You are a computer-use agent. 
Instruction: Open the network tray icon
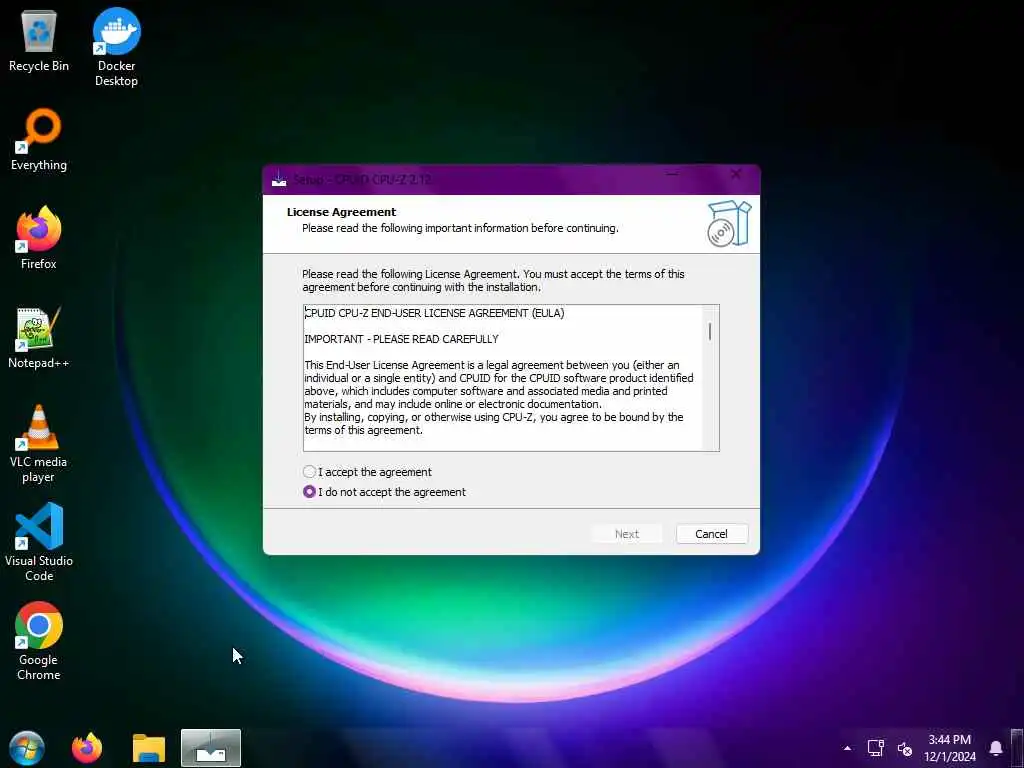876,748
